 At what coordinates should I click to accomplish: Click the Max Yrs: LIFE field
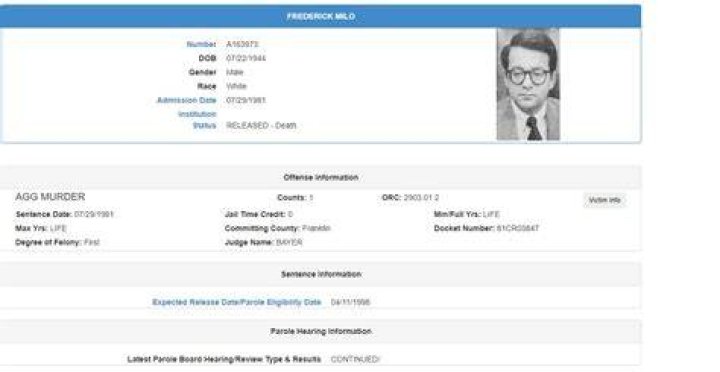click(41, 228)
